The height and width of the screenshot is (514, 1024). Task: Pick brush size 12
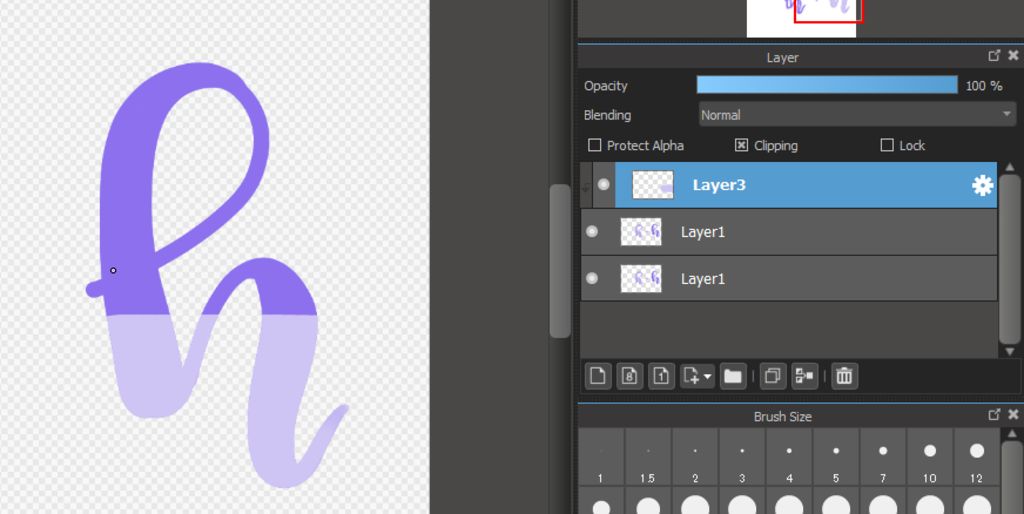pos(977,457)
